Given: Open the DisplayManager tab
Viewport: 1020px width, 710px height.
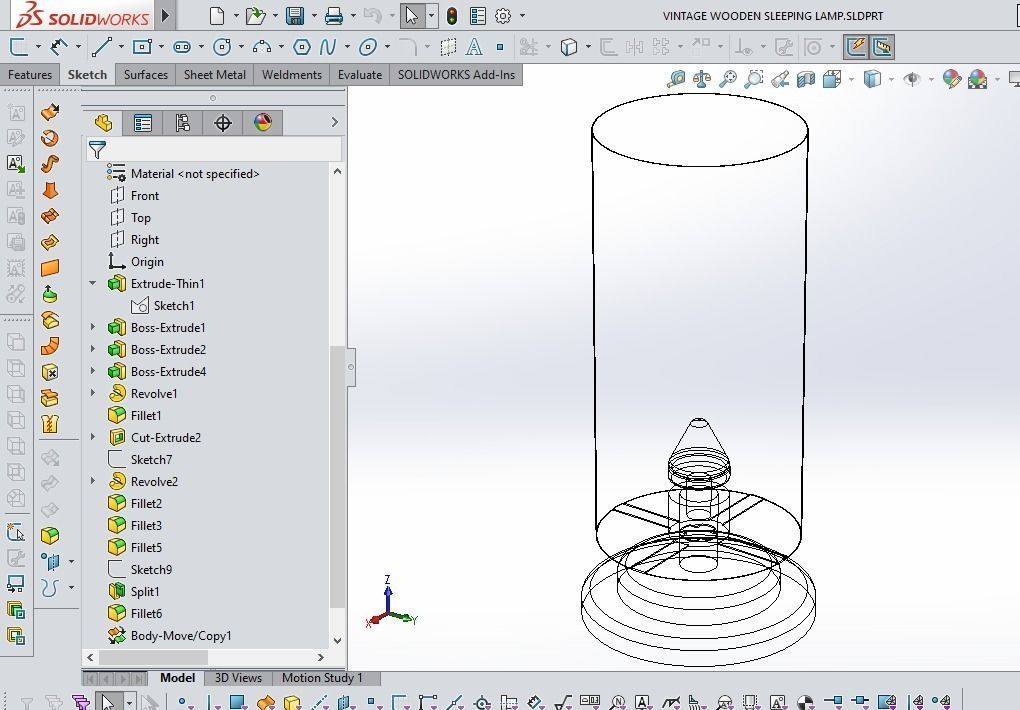Looking at the screenshot, I should click(x=263, y=122).
